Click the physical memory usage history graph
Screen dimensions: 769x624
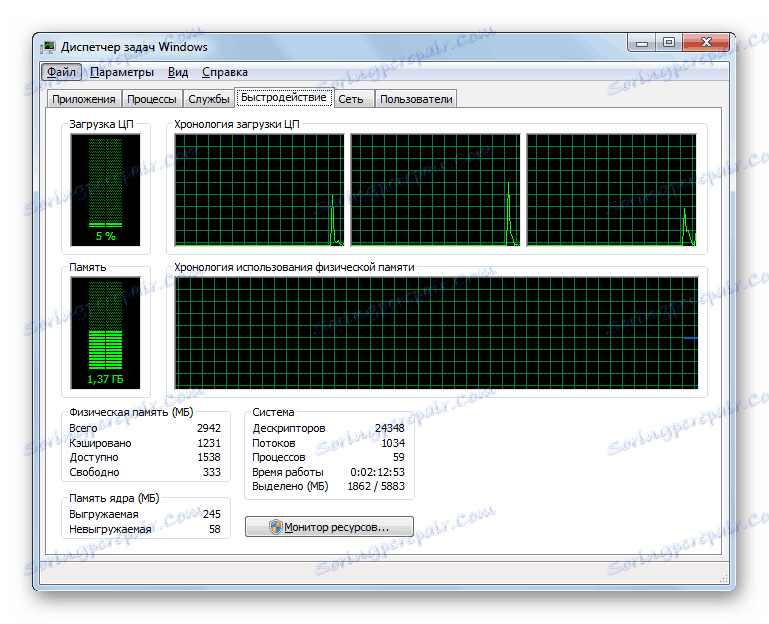(436, 333)
